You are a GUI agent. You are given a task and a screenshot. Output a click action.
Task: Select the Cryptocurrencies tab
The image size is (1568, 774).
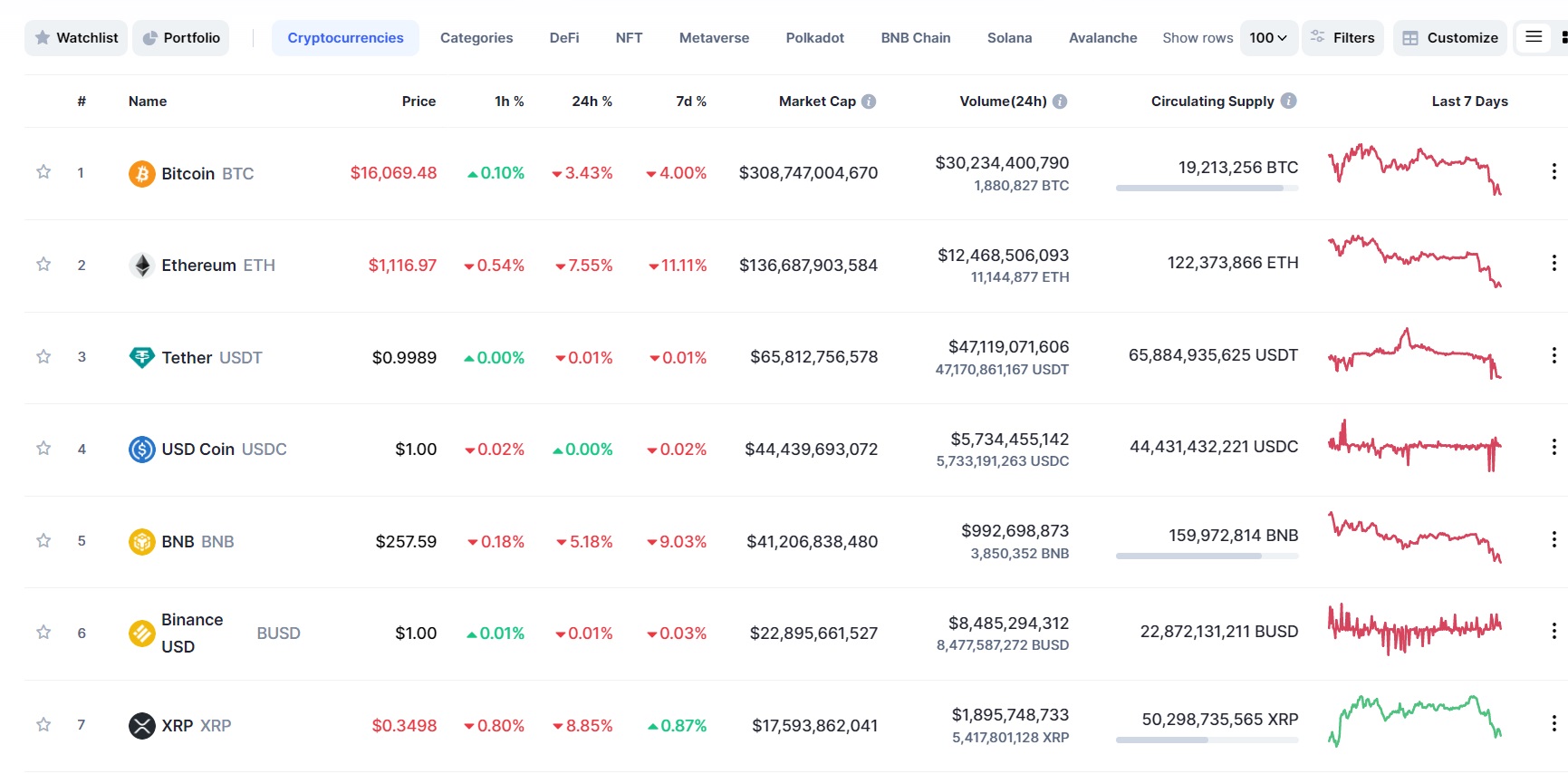[345, 38]
